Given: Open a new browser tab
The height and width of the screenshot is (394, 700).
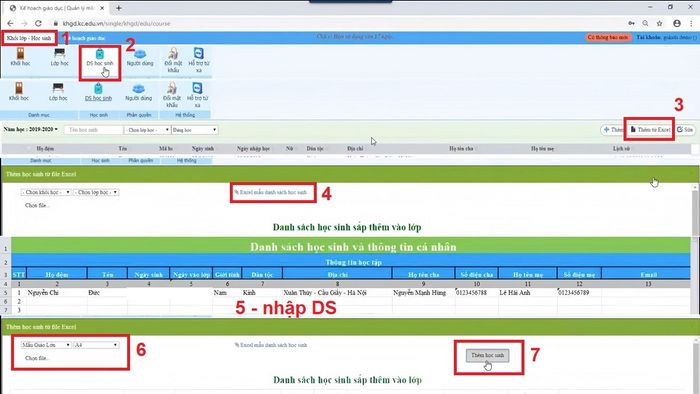Looking at the screenshot, I should [119, 8].
